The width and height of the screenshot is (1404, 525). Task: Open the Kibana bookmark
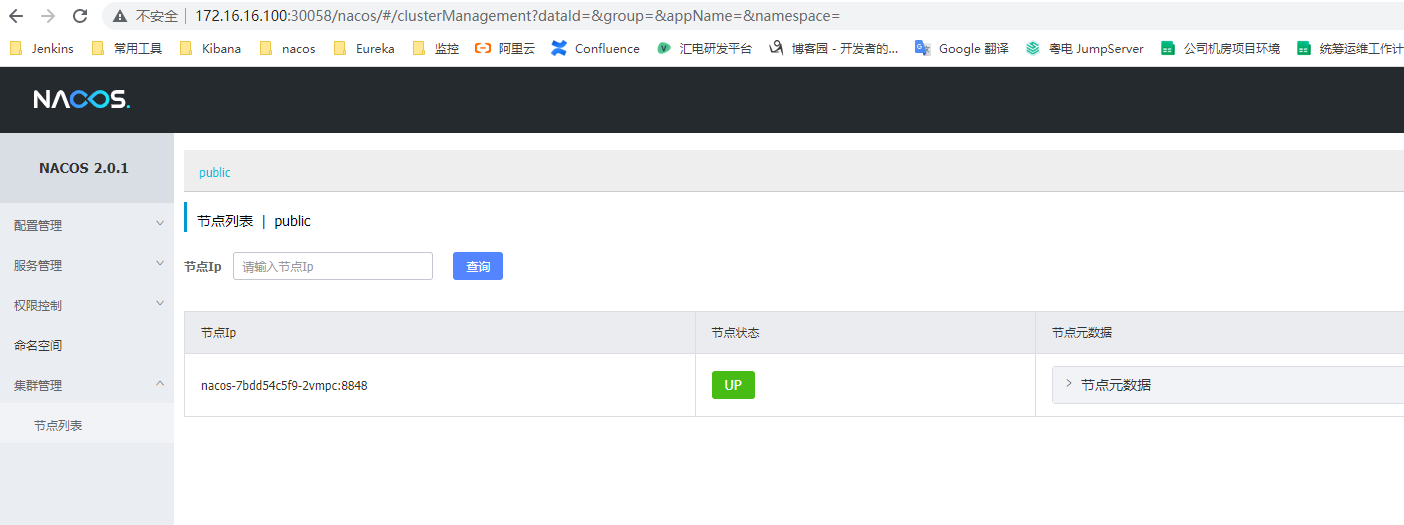pyautogui.click(x=210, y=48)
